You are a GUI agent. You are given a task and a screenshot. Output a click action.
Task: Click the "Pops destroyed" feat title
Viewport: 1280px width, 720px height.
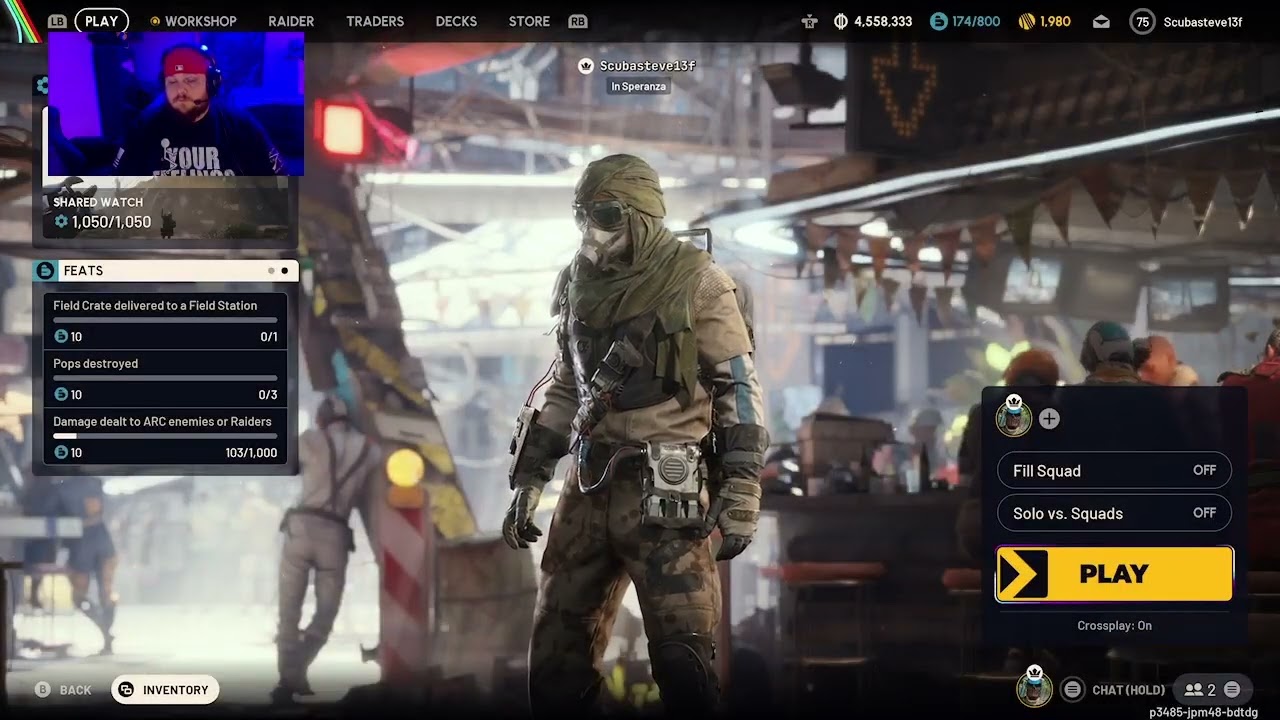pos(95,364)
